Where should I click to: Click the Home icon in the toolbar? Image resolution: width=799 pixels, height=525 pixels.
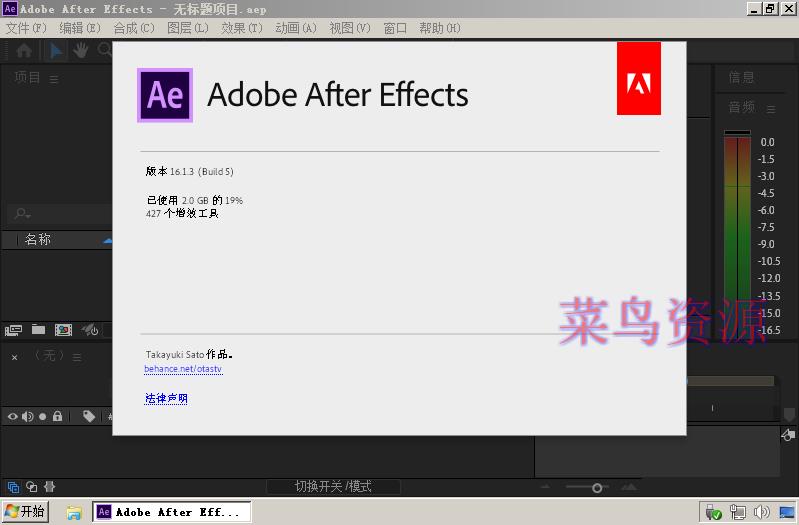click(24, 50)
